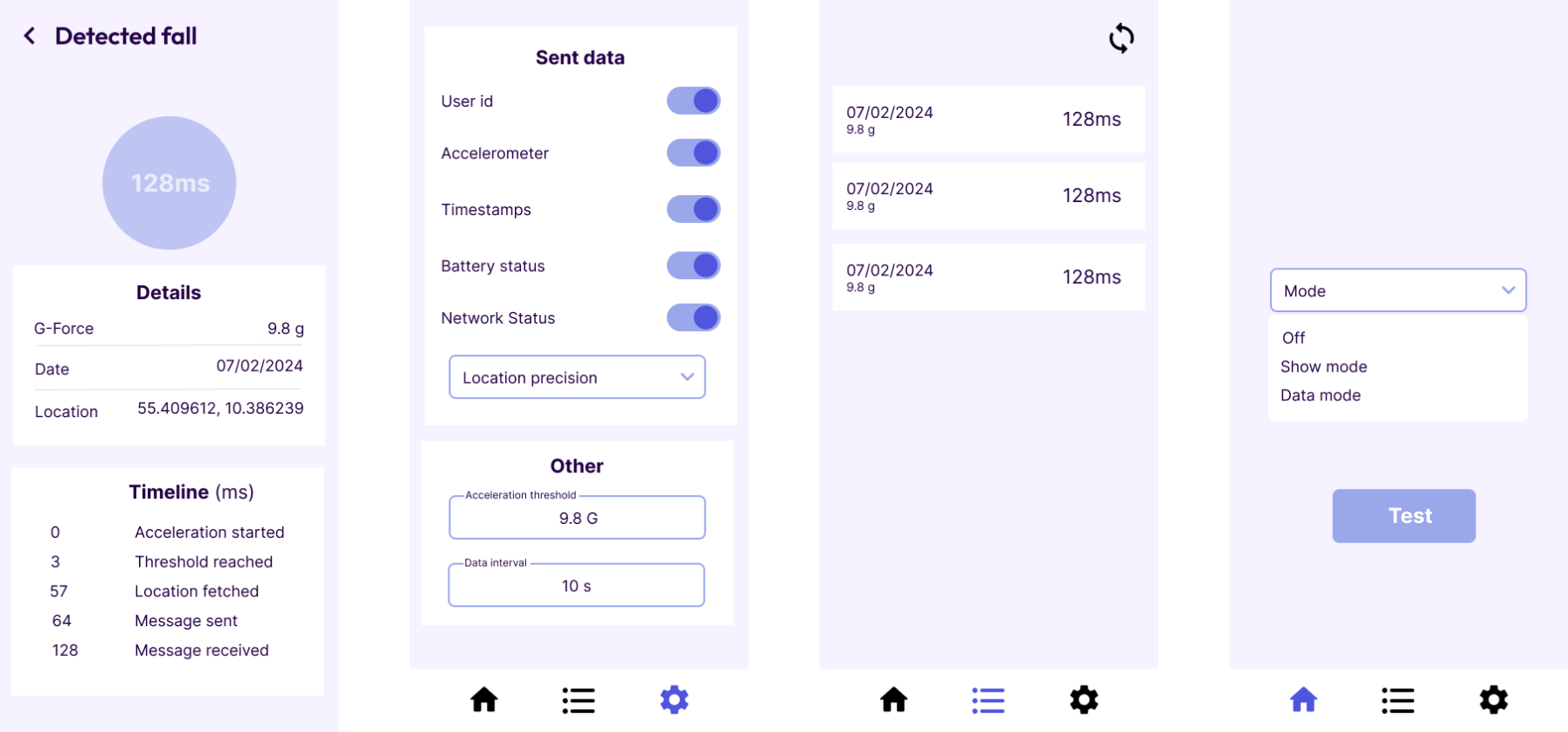
Task: Go back from Detected fall screen
Action: click(x=30, y=36)
